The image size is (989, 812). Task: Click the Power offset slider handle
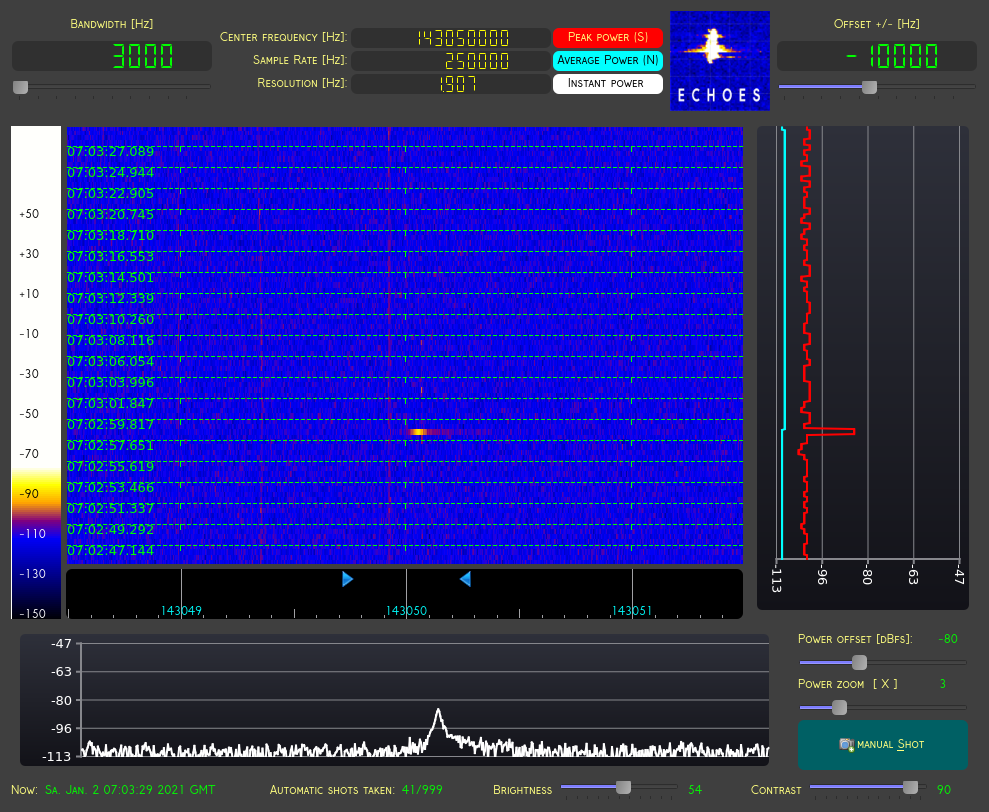(x=858, y=662)
